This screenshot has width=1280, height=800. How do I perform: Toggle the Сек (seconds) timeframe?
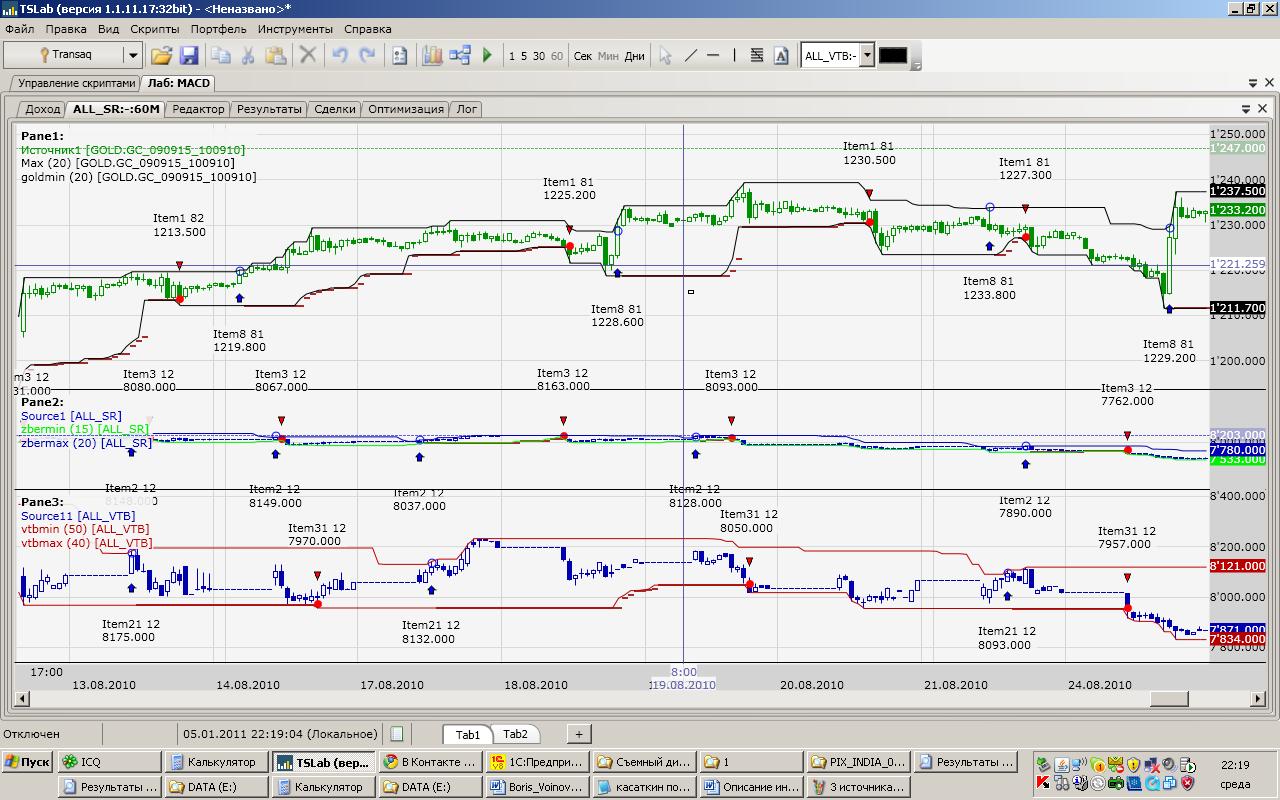583,56
